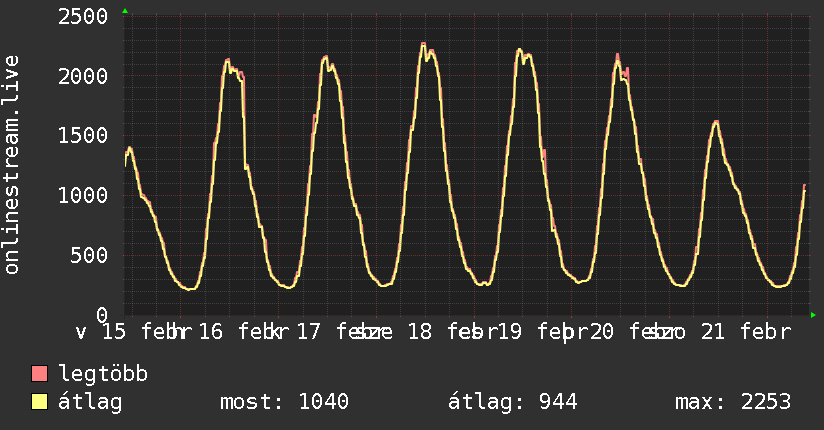Click the 1500 Y-axis tick label
824x430 pixels.
tap(83, 136)
